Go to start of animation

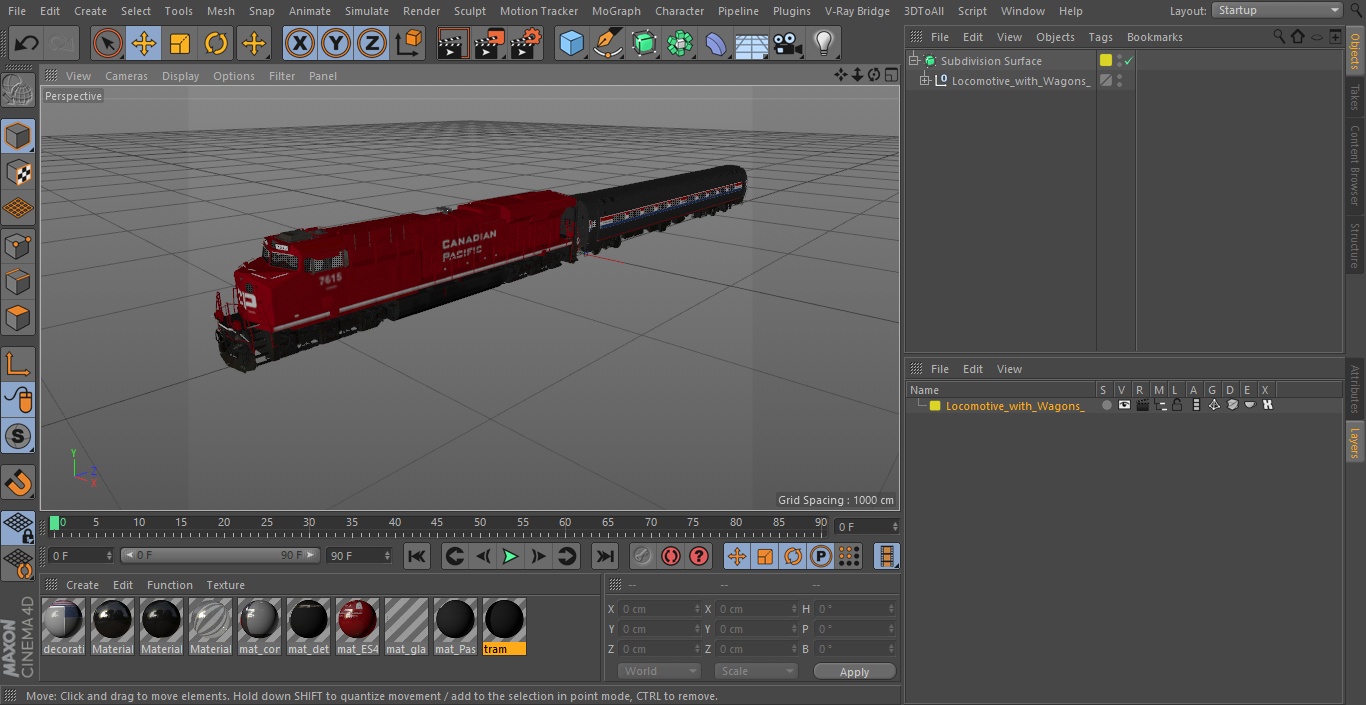(x=417, y=556)
